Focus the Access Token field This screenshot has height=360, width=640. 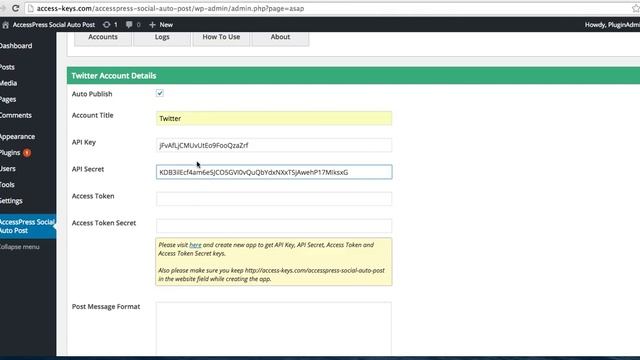point(274,199)
